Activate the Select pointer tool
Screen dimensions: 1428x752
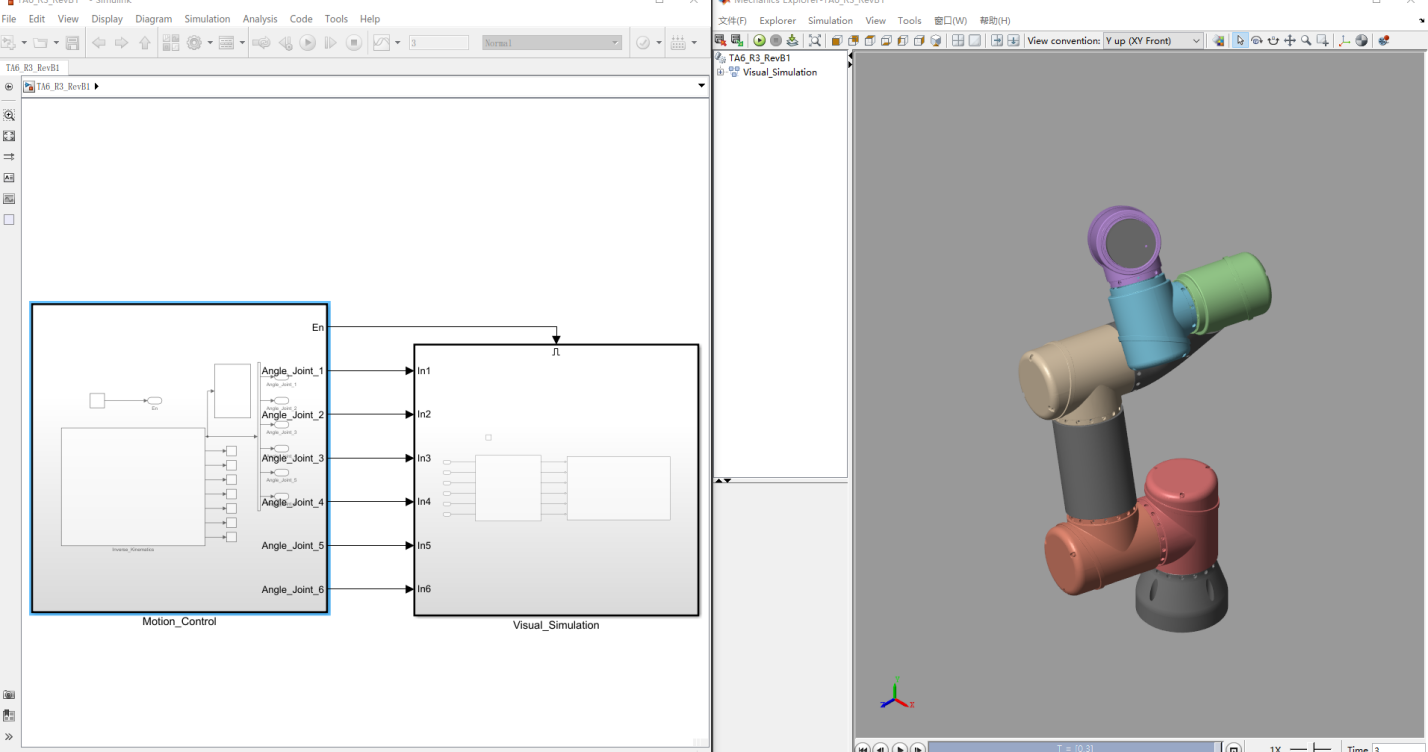(1240, 41)
